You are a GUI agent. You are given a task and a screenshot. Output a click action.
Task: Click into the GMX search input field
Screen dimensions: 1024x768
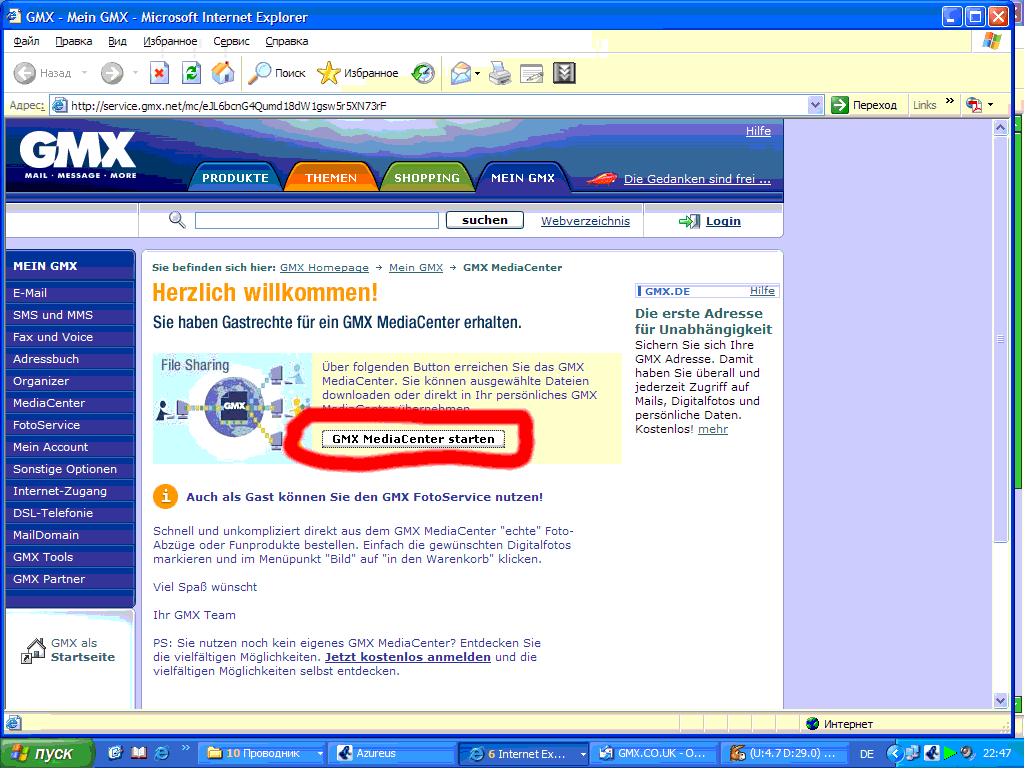pyautogui.click(x=316, y=220)
